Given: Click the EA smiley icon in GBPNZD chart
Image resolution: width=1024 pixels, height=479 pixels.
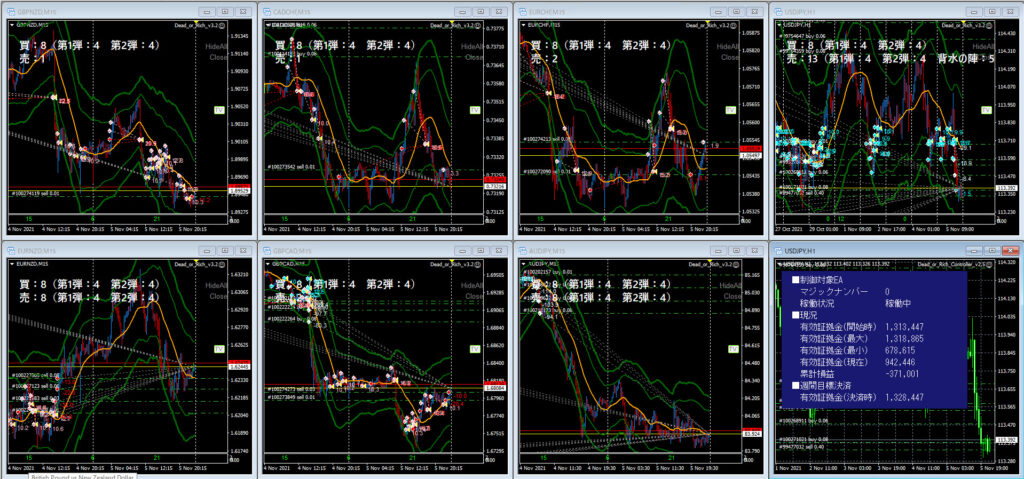Looking at the screenshot, I should coord(223,25).
